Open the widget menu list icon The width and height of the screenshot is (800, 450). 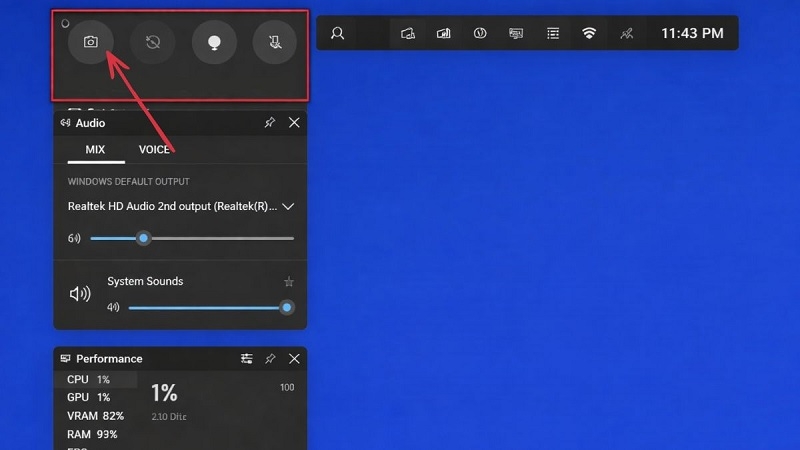click(553, 33)
